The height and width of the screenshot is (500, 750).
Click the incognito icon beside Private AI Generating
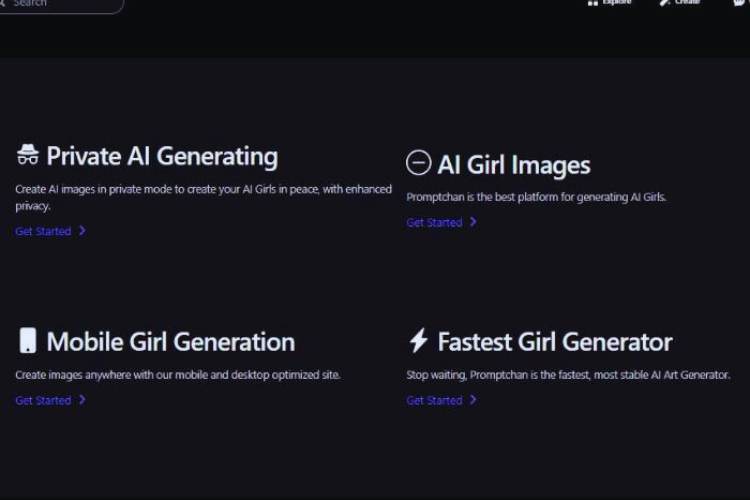click(x=28, y=154)
